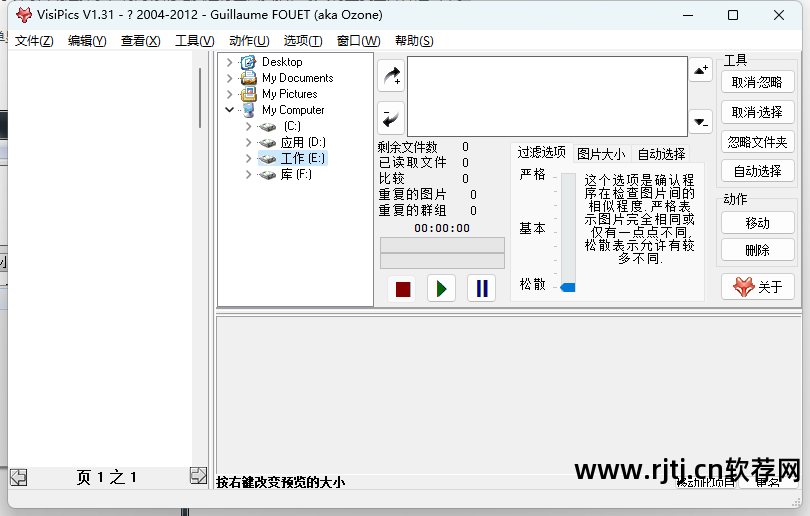This screenshot has height=516, width=810.
Task: Expand the 应用 (D:) drive node
Action: (248, 142)
